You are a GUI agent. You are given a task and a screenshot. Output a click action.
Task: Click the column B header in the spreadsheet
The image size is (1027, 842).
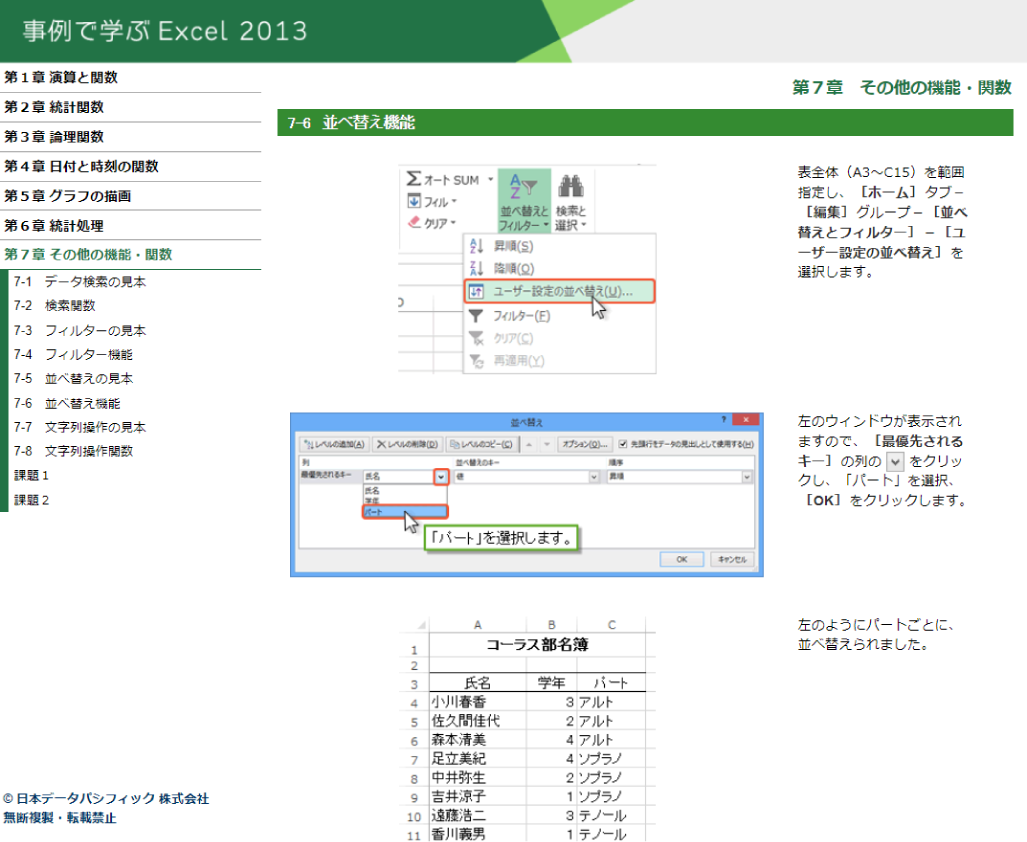coord(551,625)
